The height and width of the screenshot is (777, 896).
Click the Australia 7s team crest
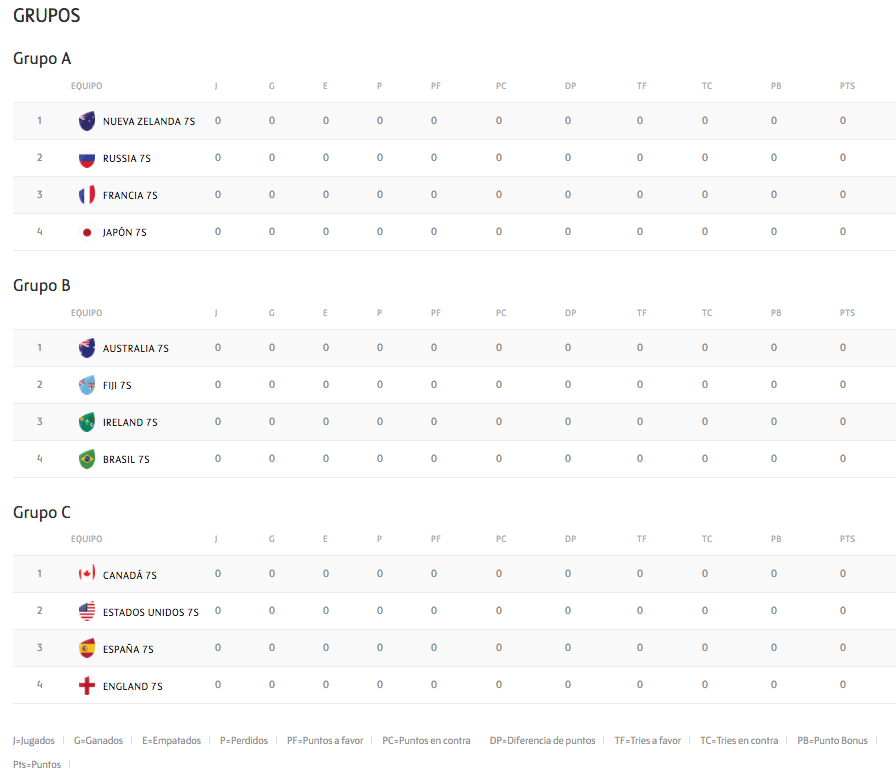[x=87, y=348]
